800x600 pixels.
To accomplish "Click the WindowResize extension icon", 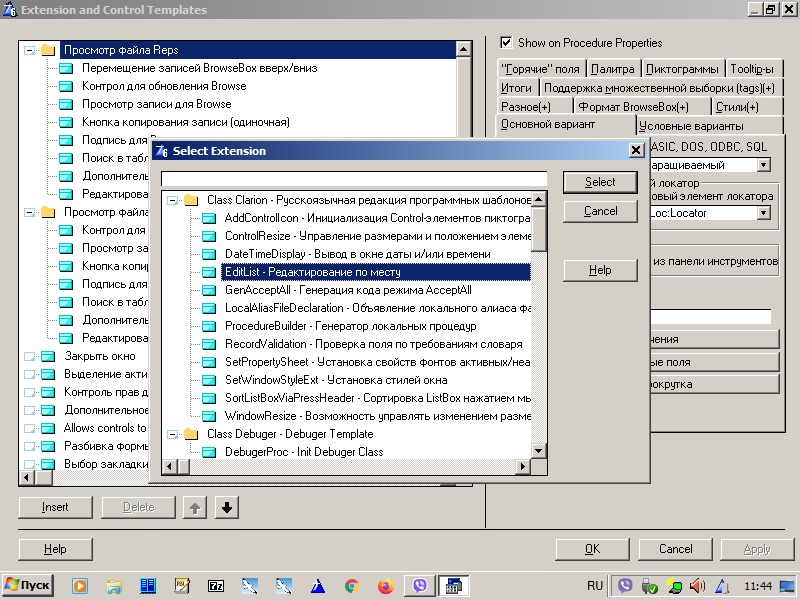I will (208, 416).
